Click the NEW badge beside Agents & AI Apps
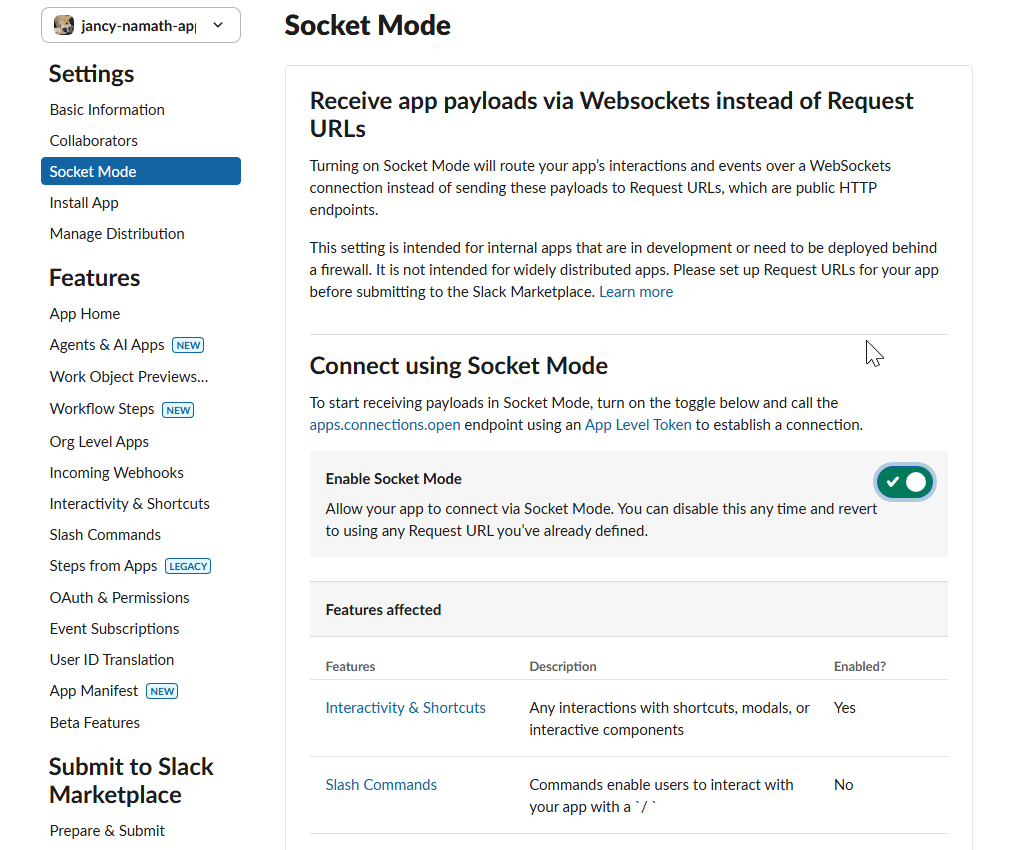 click(188, 345)
